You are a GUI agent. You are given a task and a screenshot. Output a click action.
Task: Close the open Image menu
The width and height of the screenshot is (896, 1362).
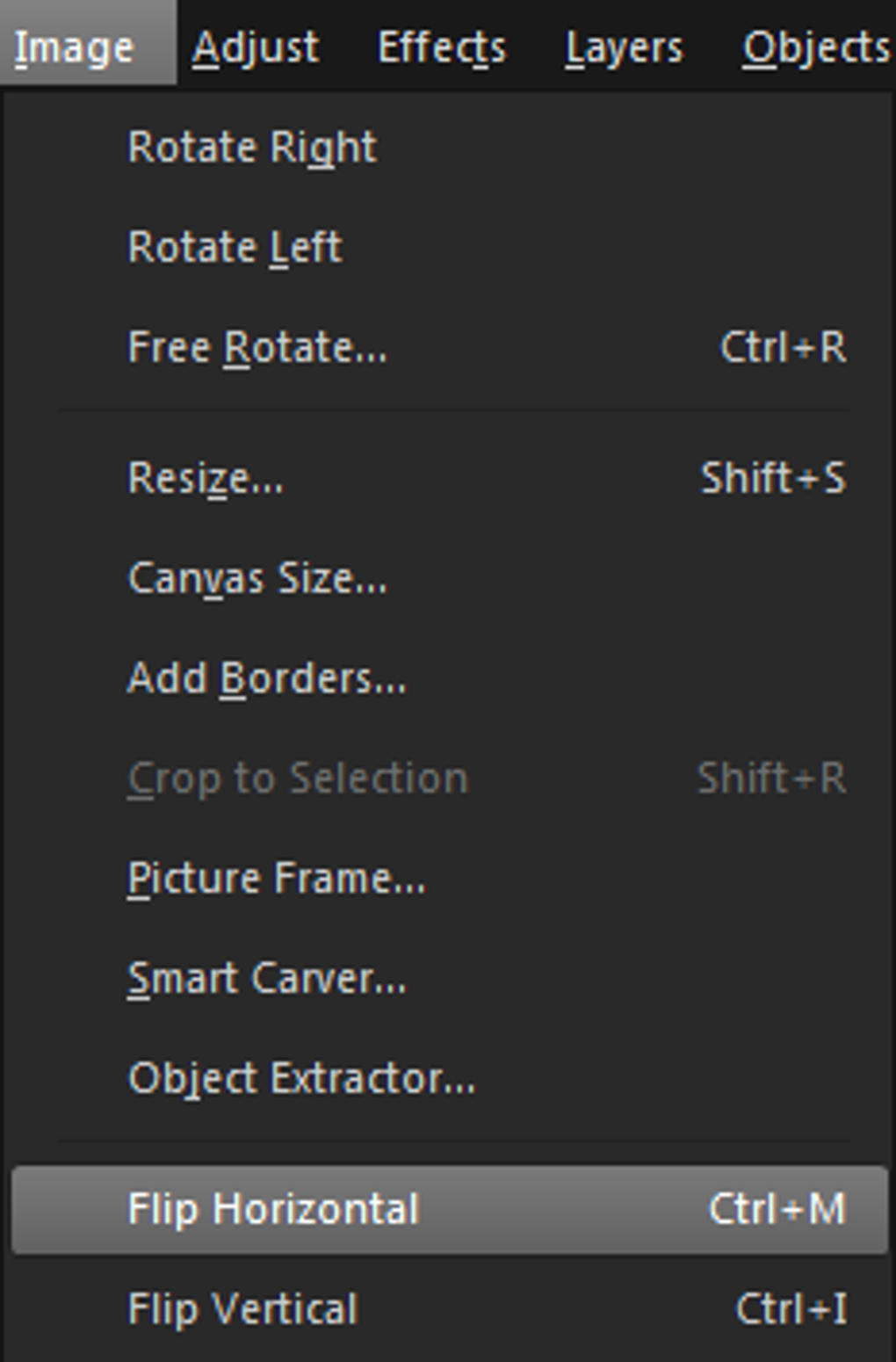75,47
